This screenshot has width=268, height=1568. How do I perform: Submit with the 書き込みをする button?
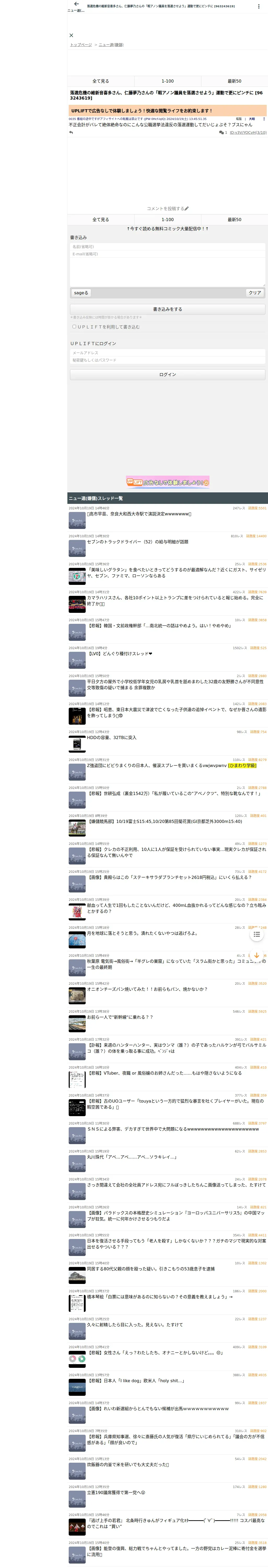pos(167,309)
